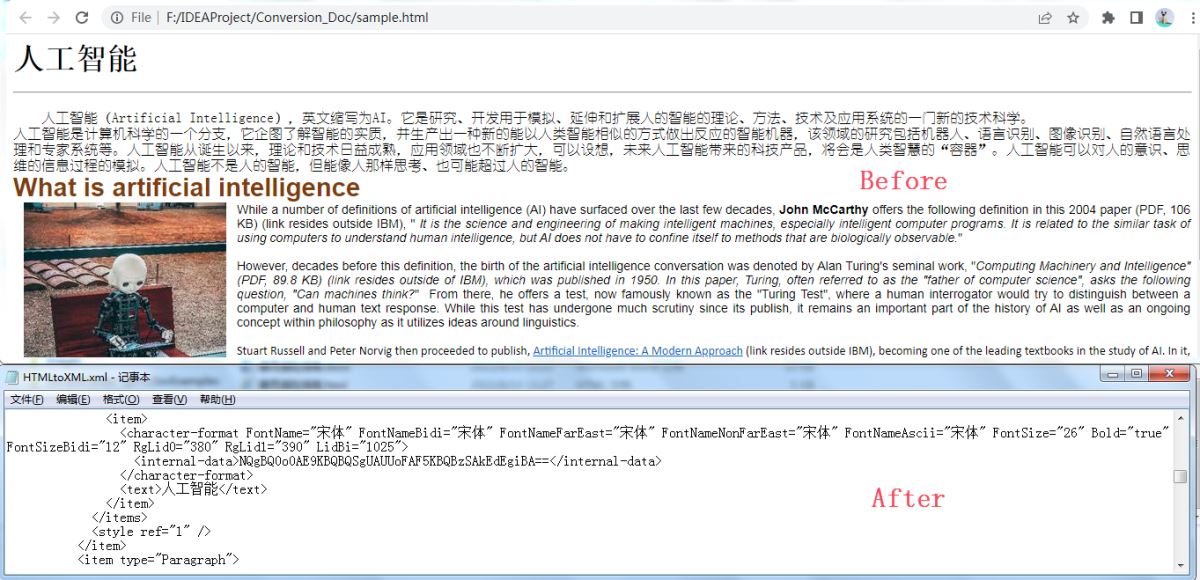Click Notepad's vertical scrollbar thumb
The height and width of the screenshot is (580, 1200).
(x=1180, y=476)
